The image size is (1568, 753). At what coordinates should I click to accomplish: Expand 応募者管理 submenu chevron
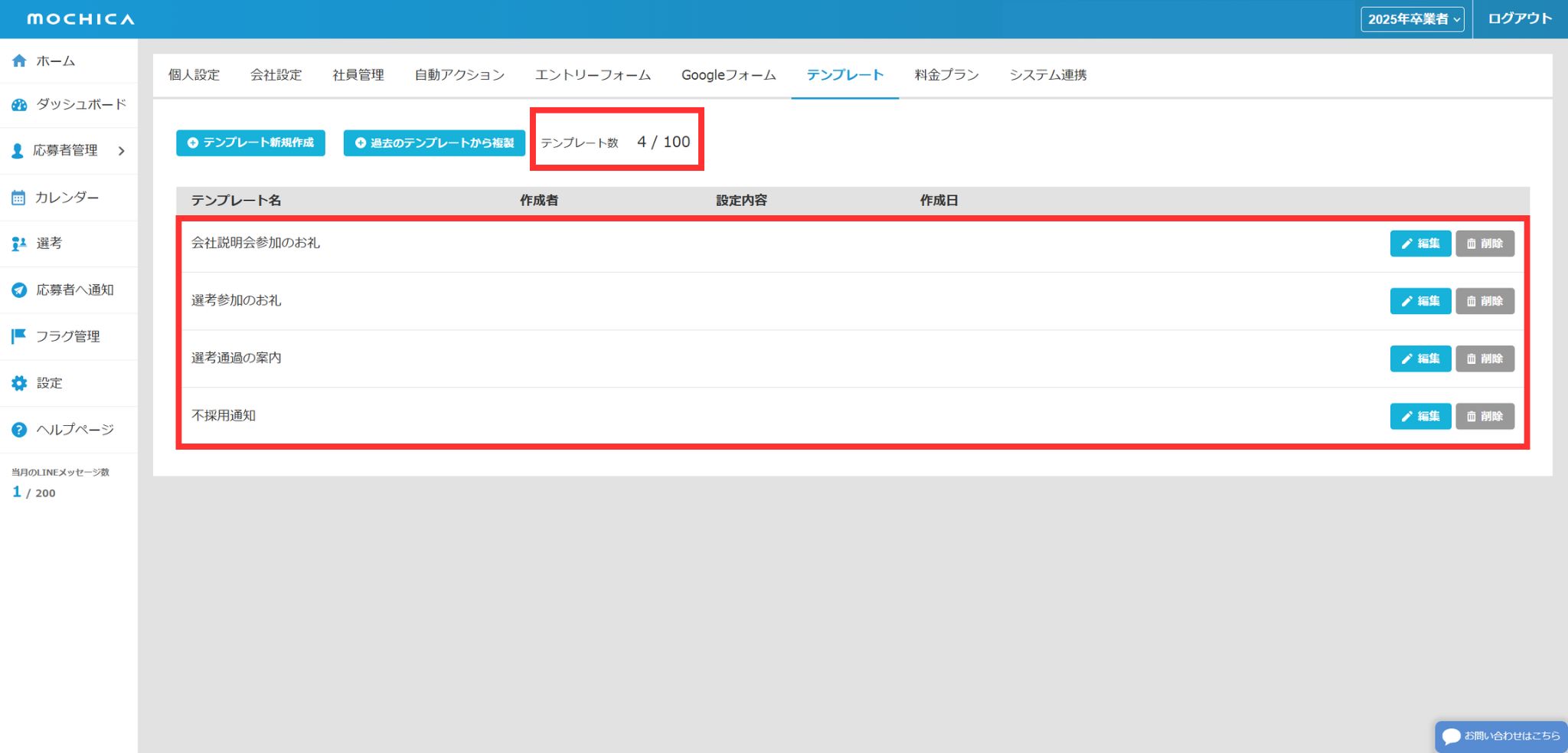[122, 151]
